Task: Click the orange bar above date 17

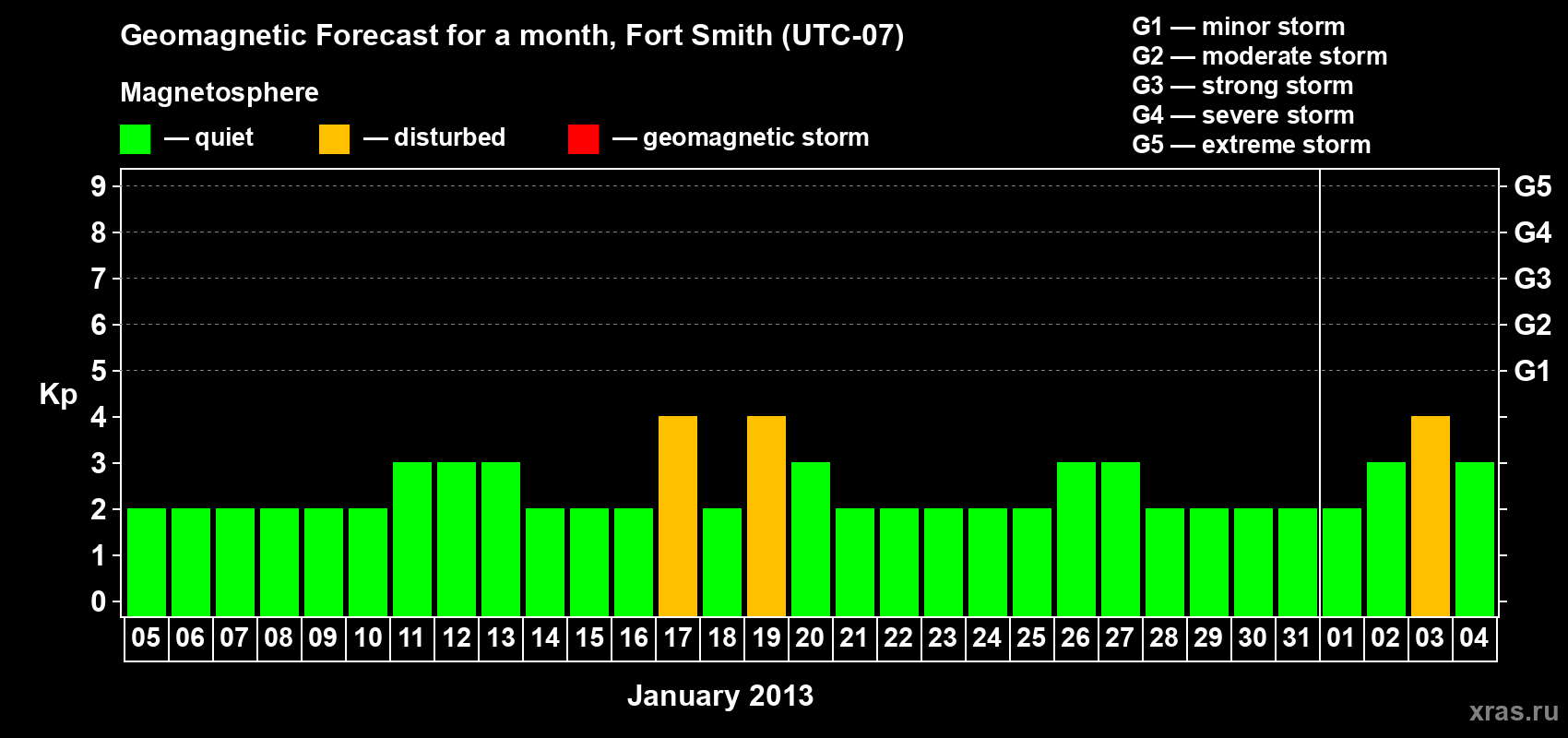Action: click(x=678, y=516)
